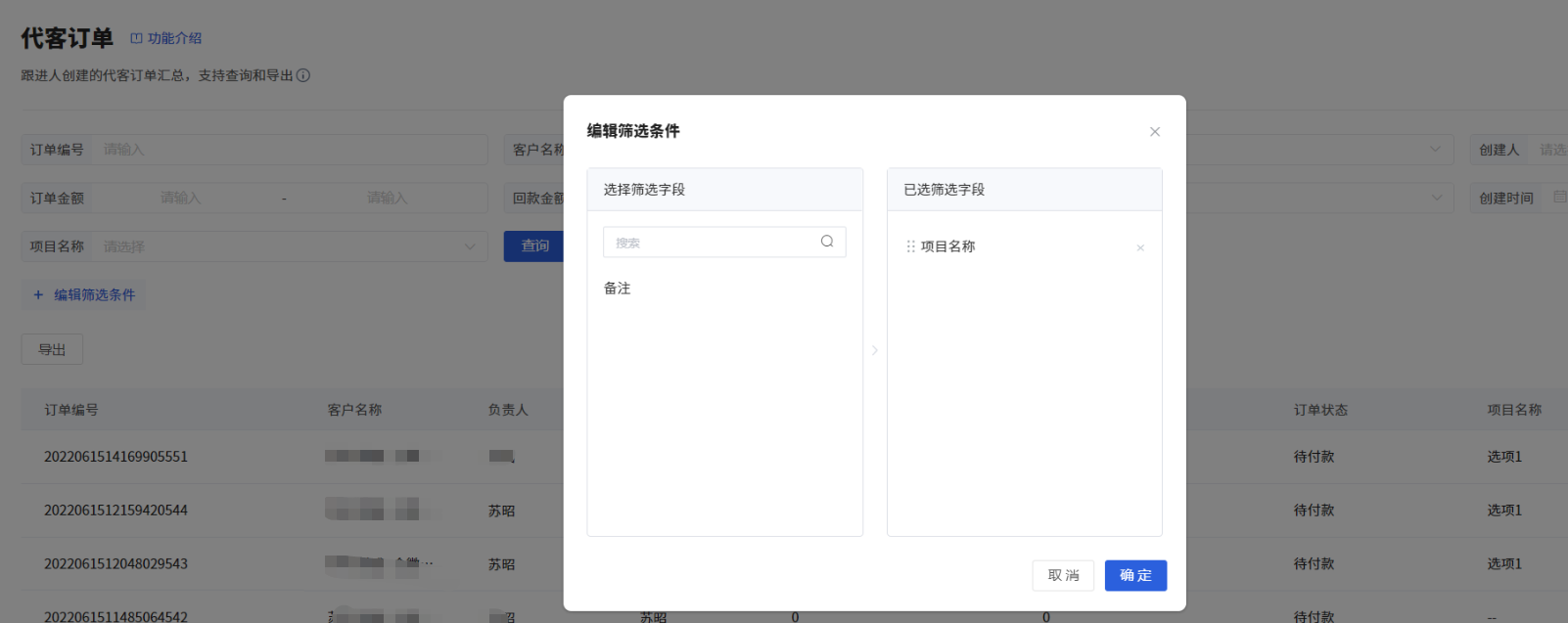The image size is (1568, 623).
Task: Click order number 2022061512159420544
Action: 115,511
